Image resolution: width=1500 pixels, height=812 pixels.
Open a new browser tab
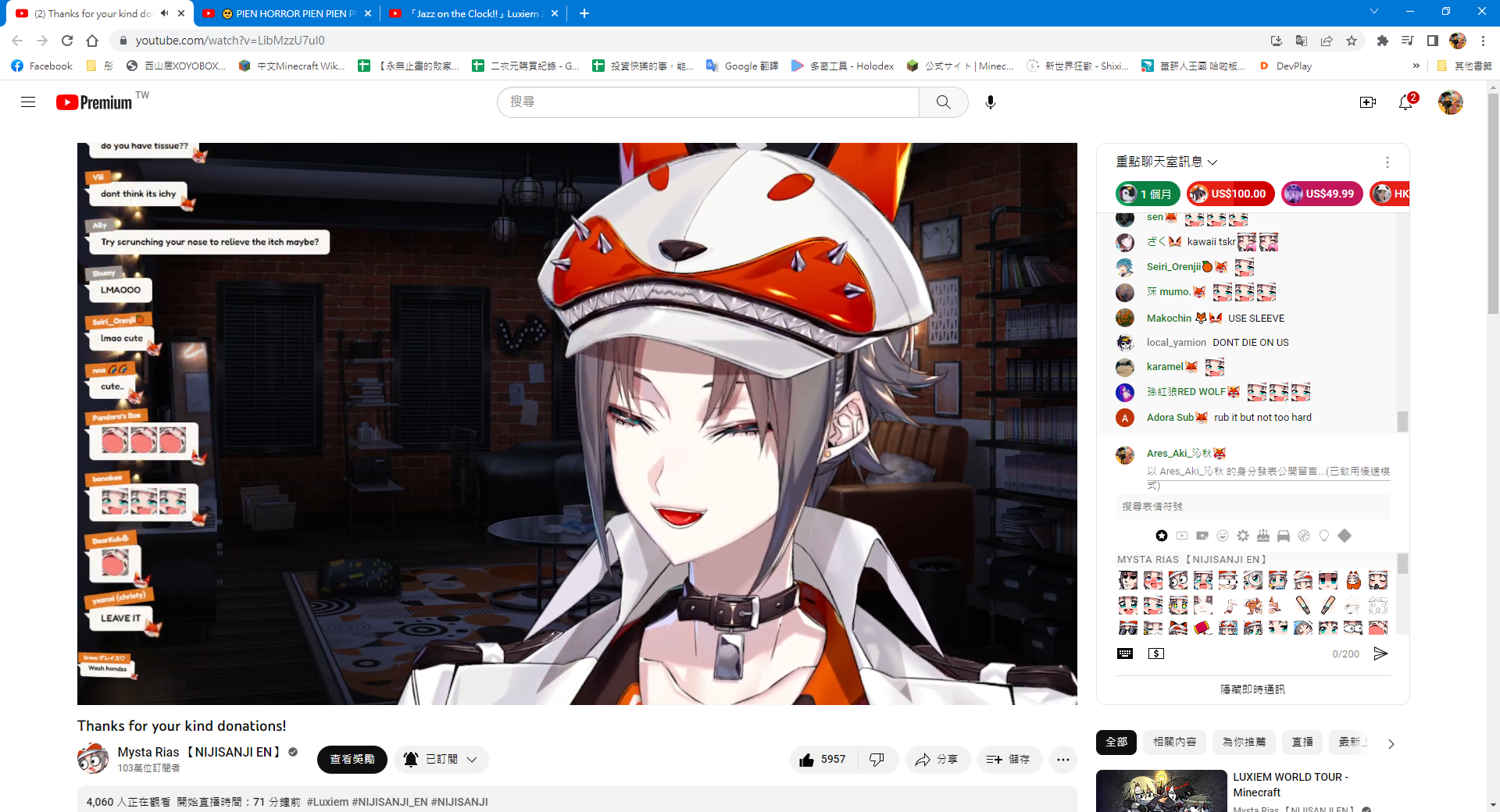click(x=584, y=13)
